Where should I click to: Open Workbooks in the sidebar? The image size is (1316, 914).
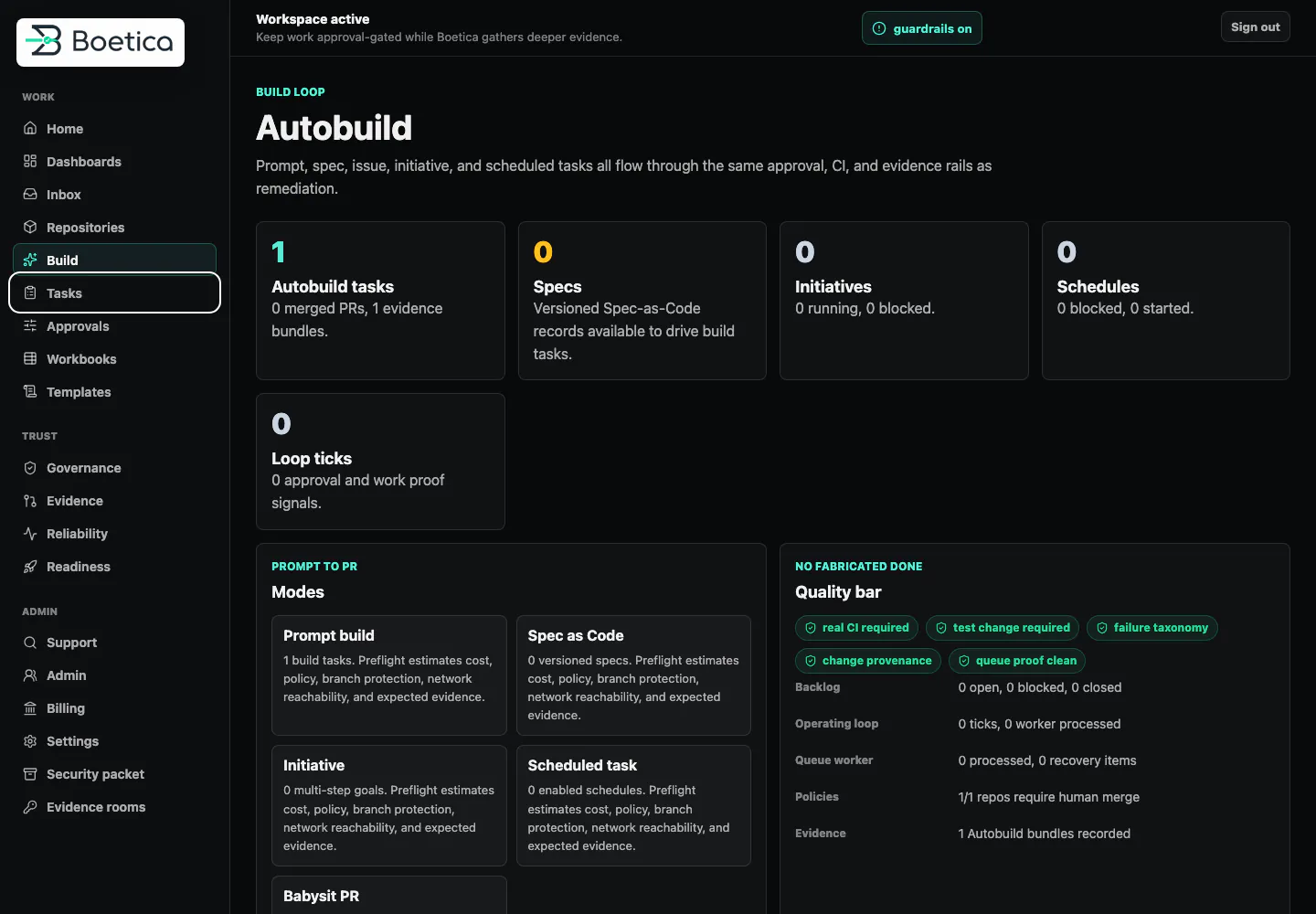pos(114,359)
